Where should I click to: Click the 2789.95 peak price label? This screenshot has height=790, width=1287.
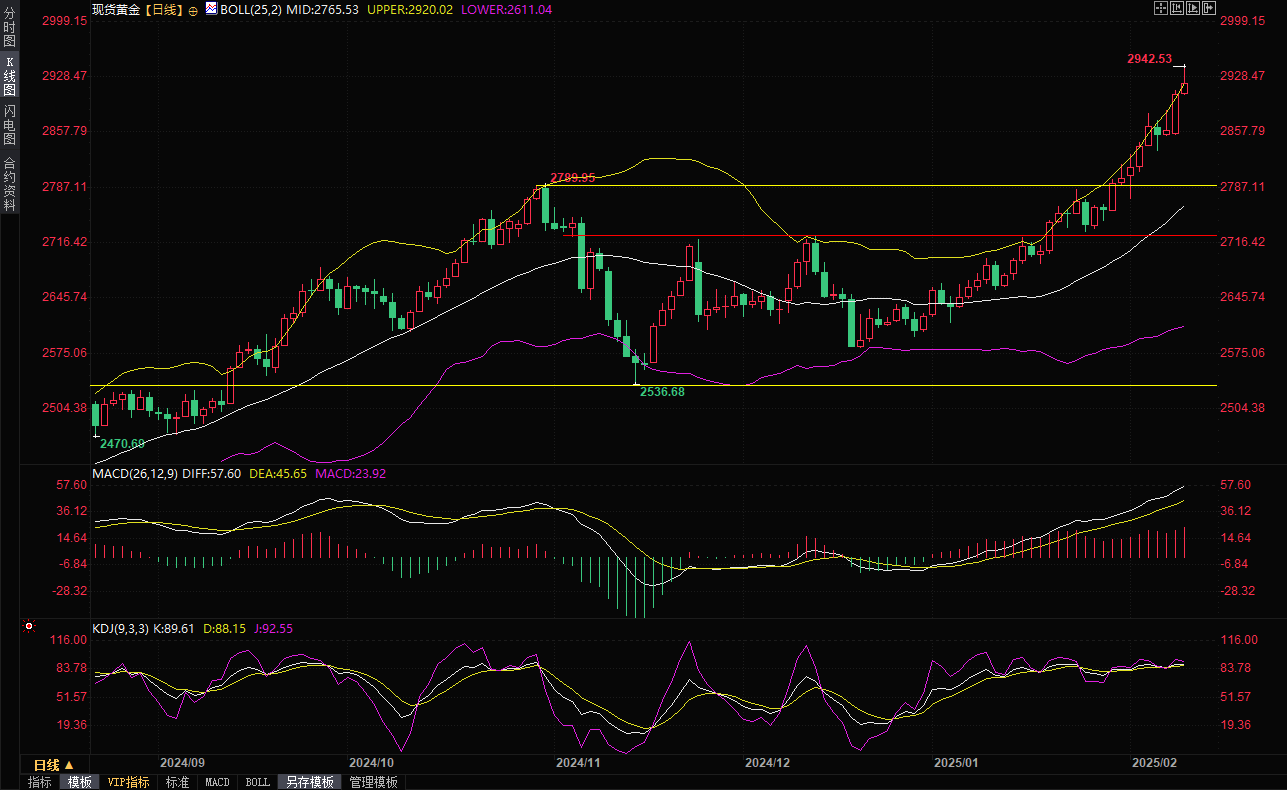(573, 178)
